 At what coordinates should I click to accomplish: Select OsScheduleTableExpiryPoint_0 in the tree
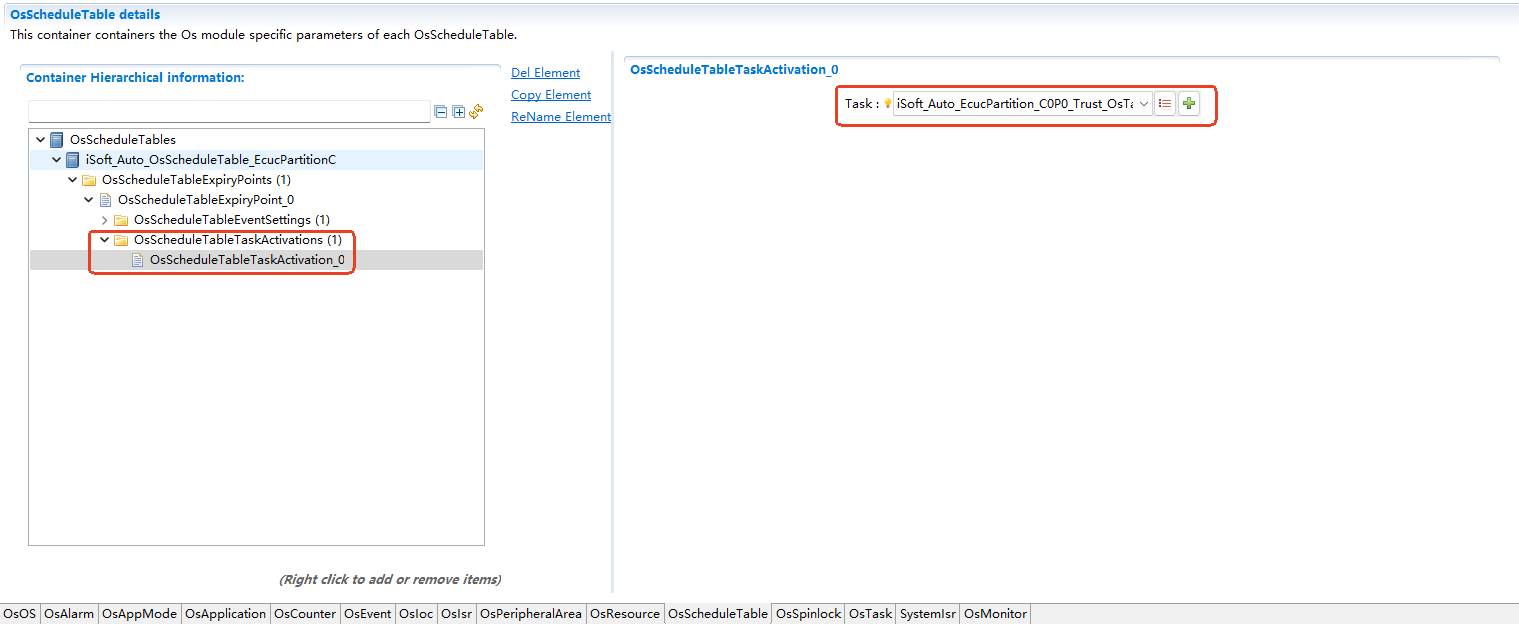[x=205, y=200]
